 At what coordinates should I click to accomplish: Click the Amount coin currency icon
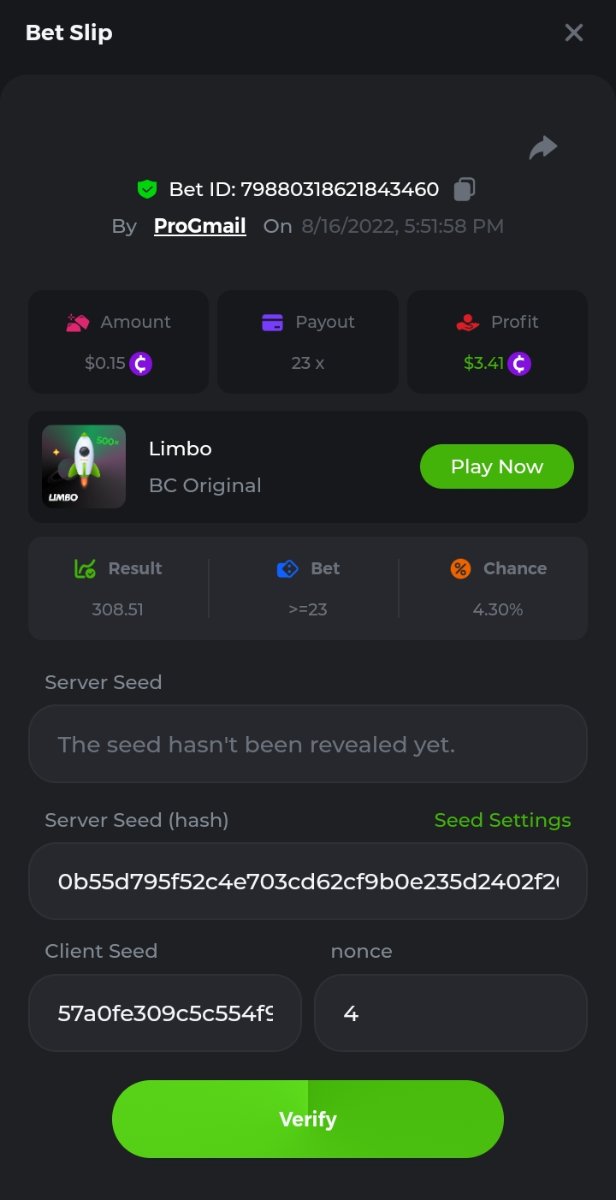141,363
